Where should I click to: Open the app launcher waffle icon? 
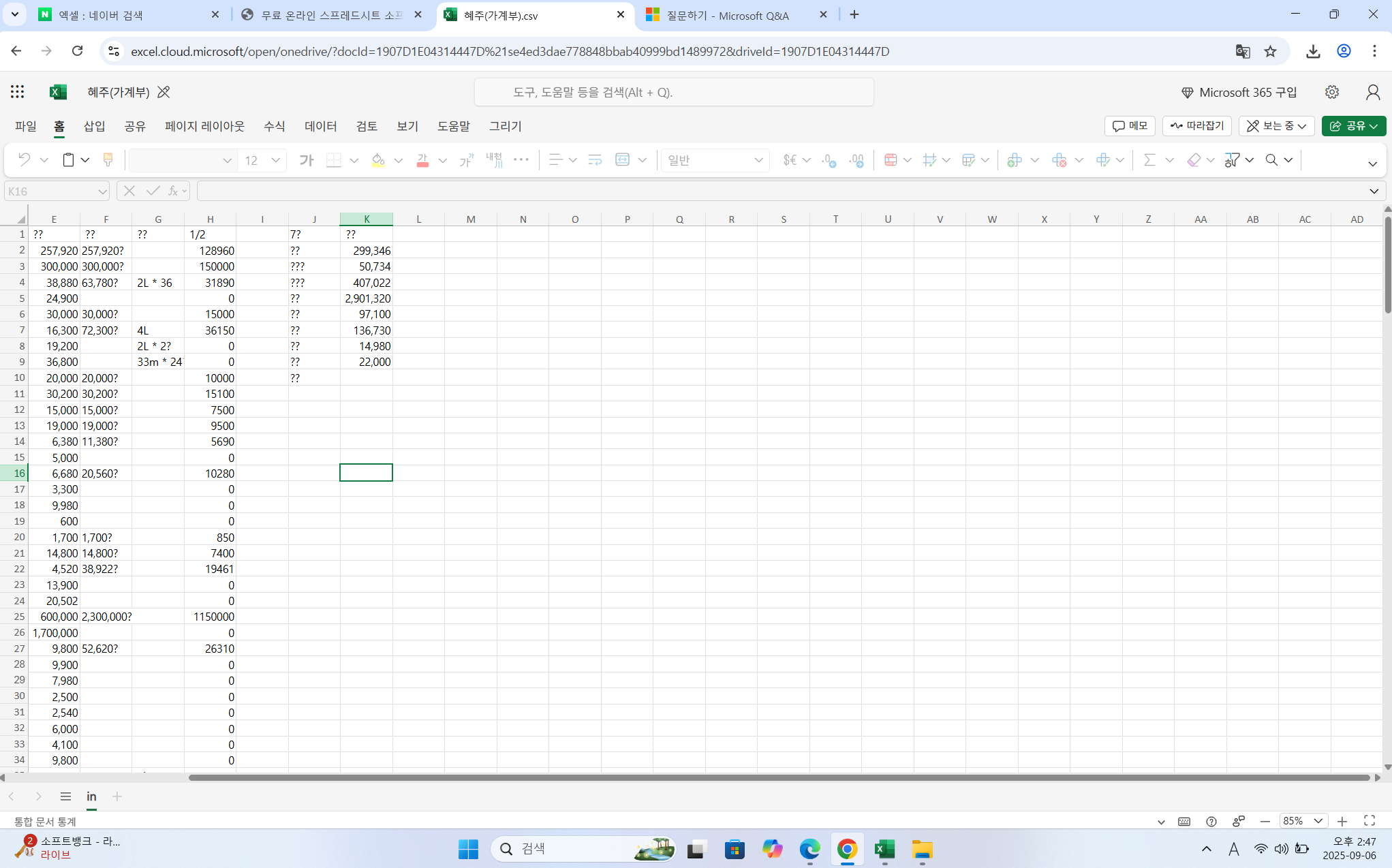click(18, 92)
